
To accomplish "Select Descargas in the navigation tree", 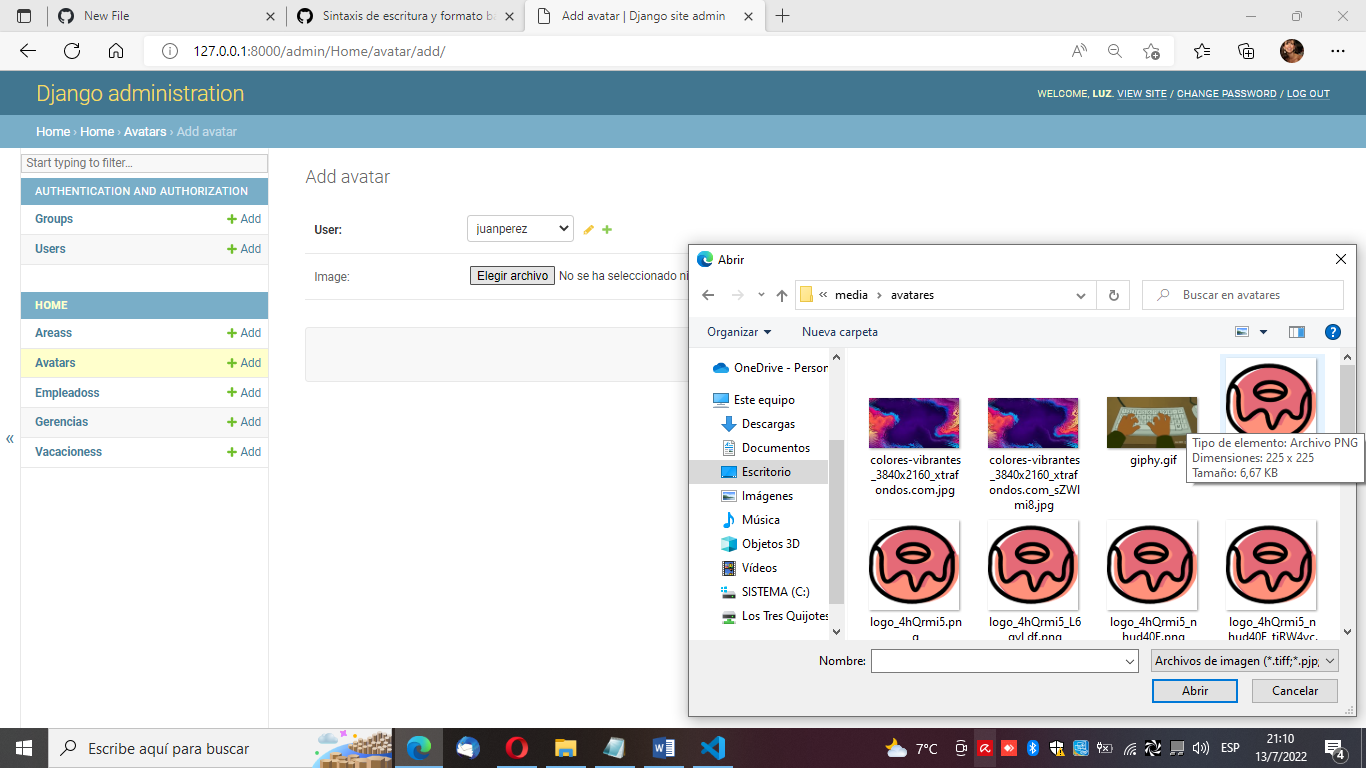I will coord(768,424).
